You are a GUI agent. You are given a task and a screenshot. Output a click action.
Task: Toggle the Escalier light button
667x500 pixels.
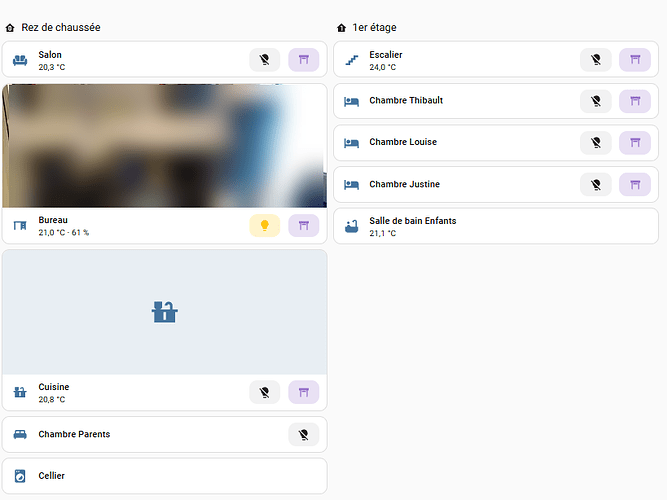point(596,60)
